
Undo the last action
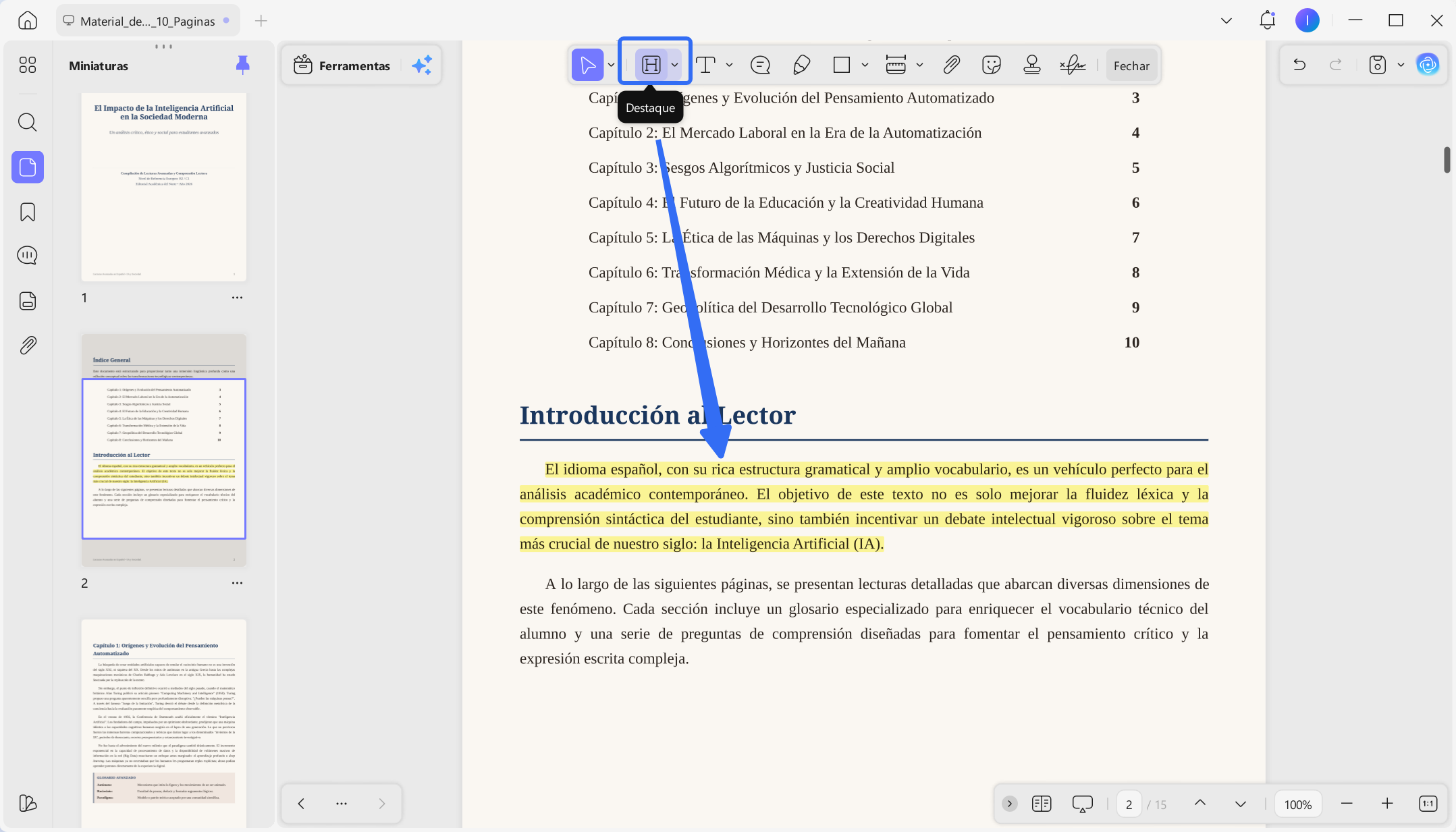[1299, 65]
